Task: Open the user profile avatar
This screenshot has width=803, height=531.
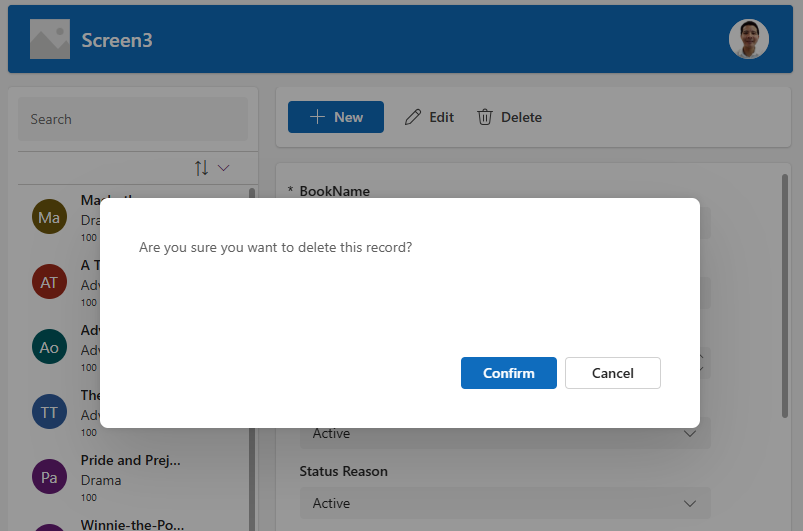Action: tap(748, 40)
